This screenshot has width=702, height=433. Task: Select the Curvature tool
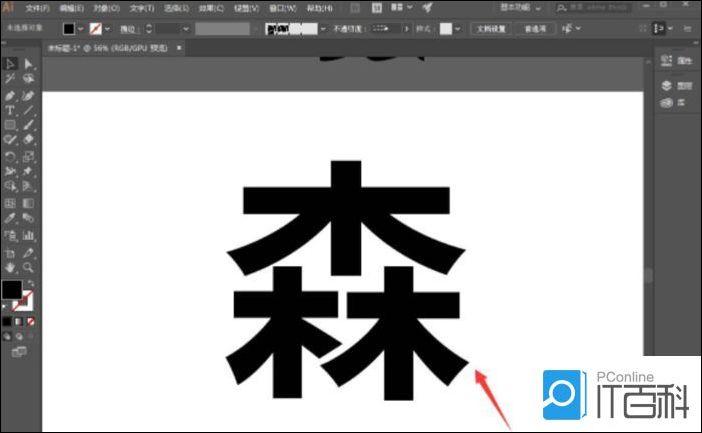28,95
